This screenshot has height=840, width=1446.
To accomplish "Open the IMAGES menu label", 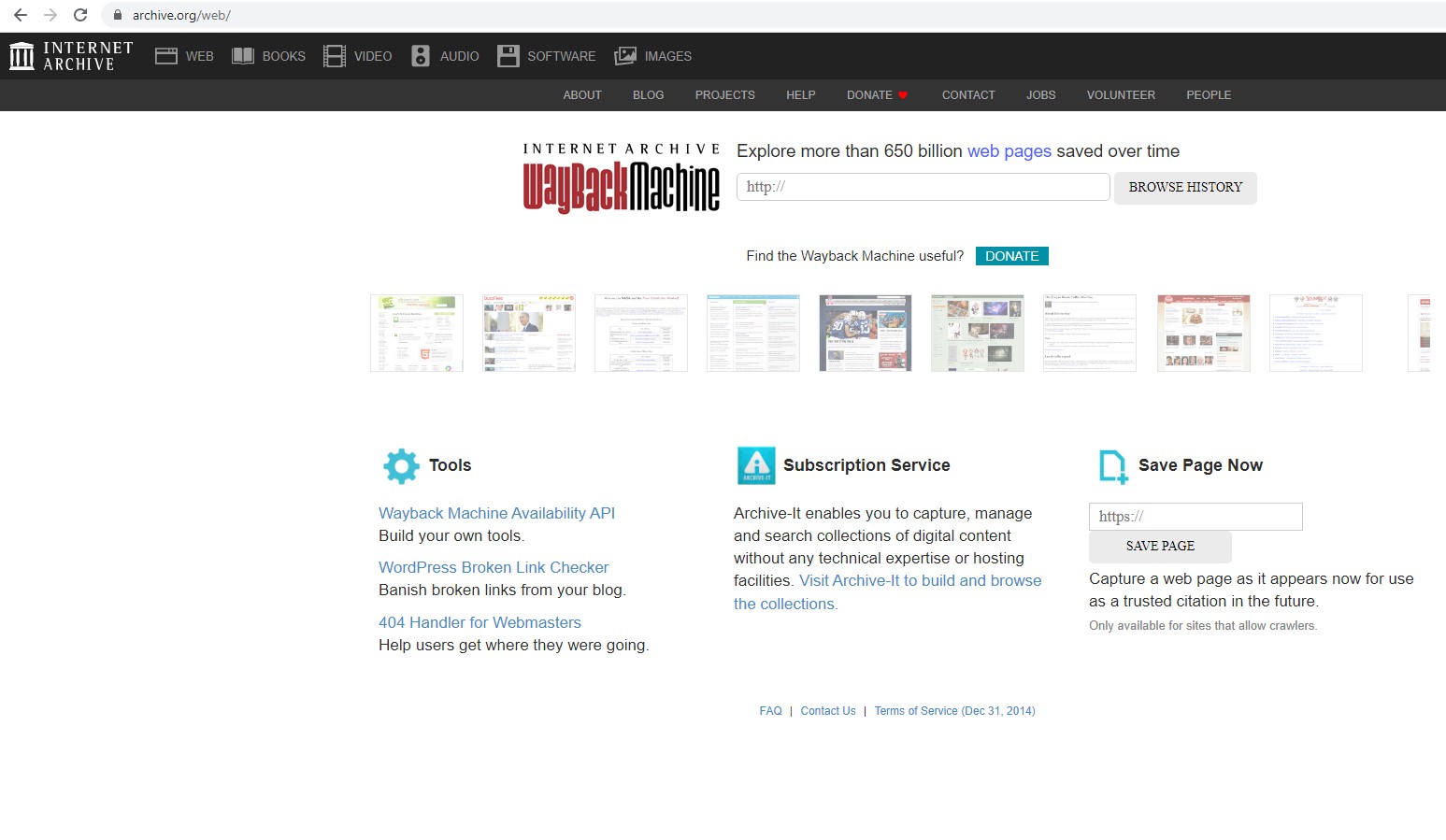I will [668, 56].
